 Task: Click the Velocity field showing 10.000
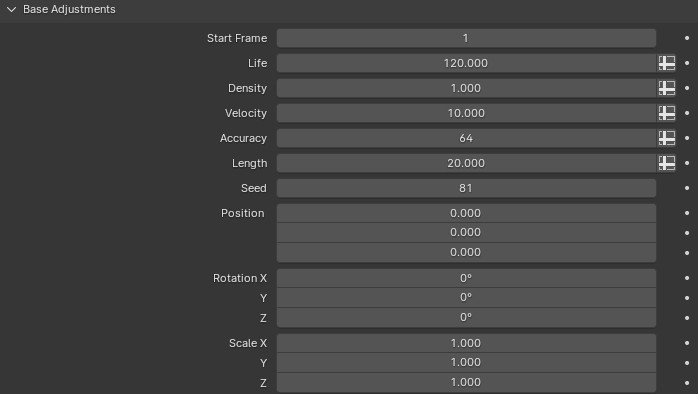pyautogui.click(x=466, y=113)
